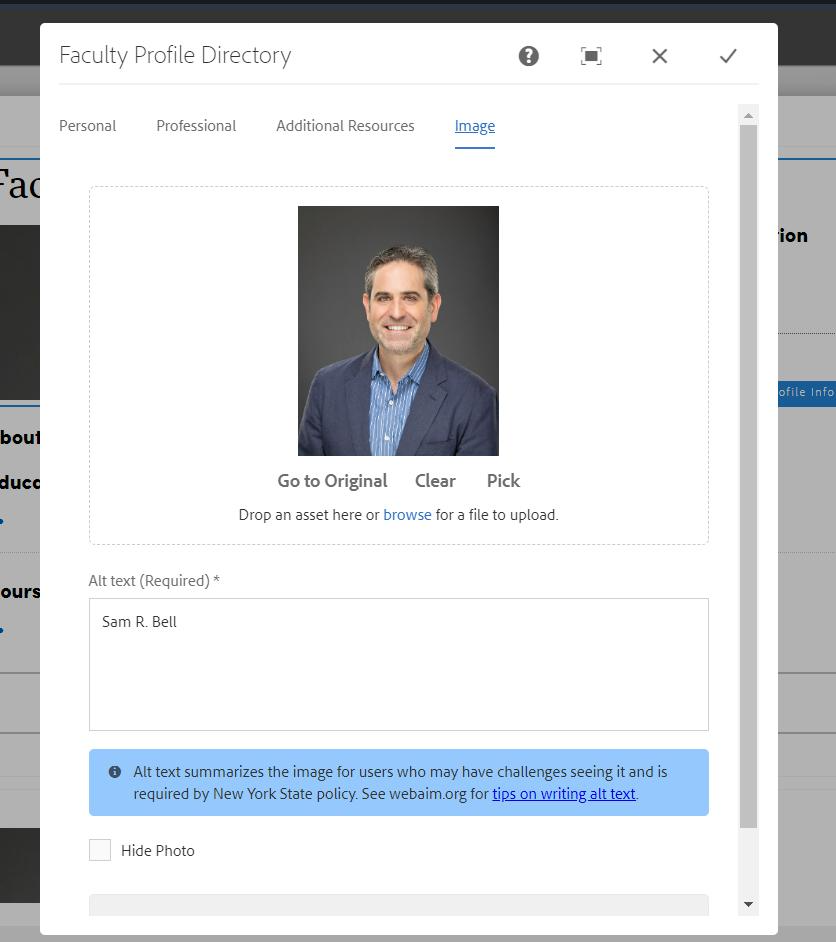Click the browse link to upload
The height and width of the screenshot is (942, 836).
tap(407, 515)
